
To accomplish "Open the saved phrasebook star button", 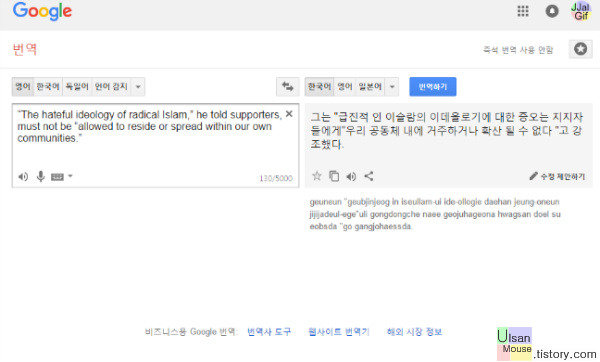I will tap(580, 49).
